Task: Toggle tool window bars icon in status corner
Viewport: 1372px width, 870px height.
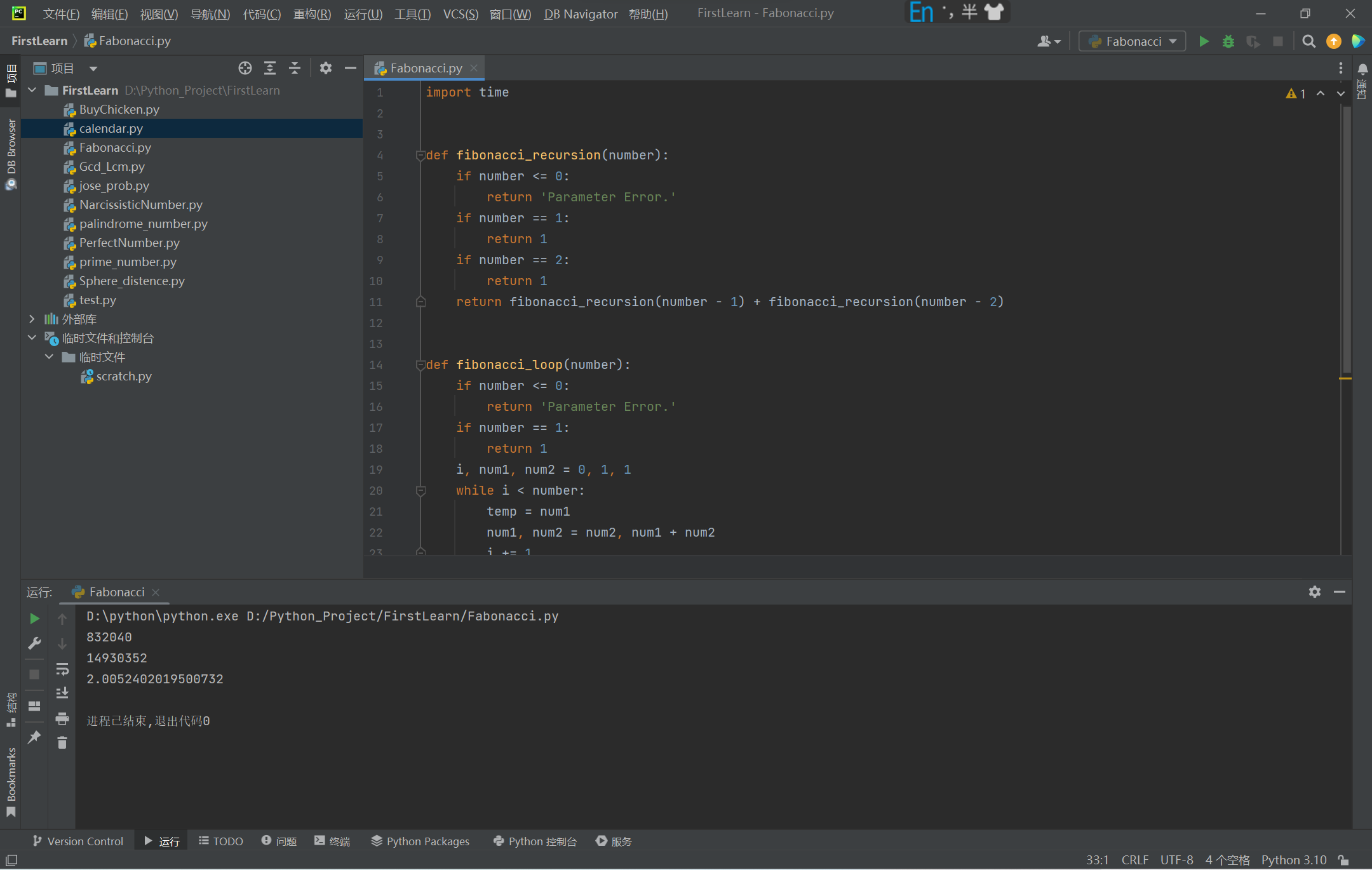Action: click(11, 860)
